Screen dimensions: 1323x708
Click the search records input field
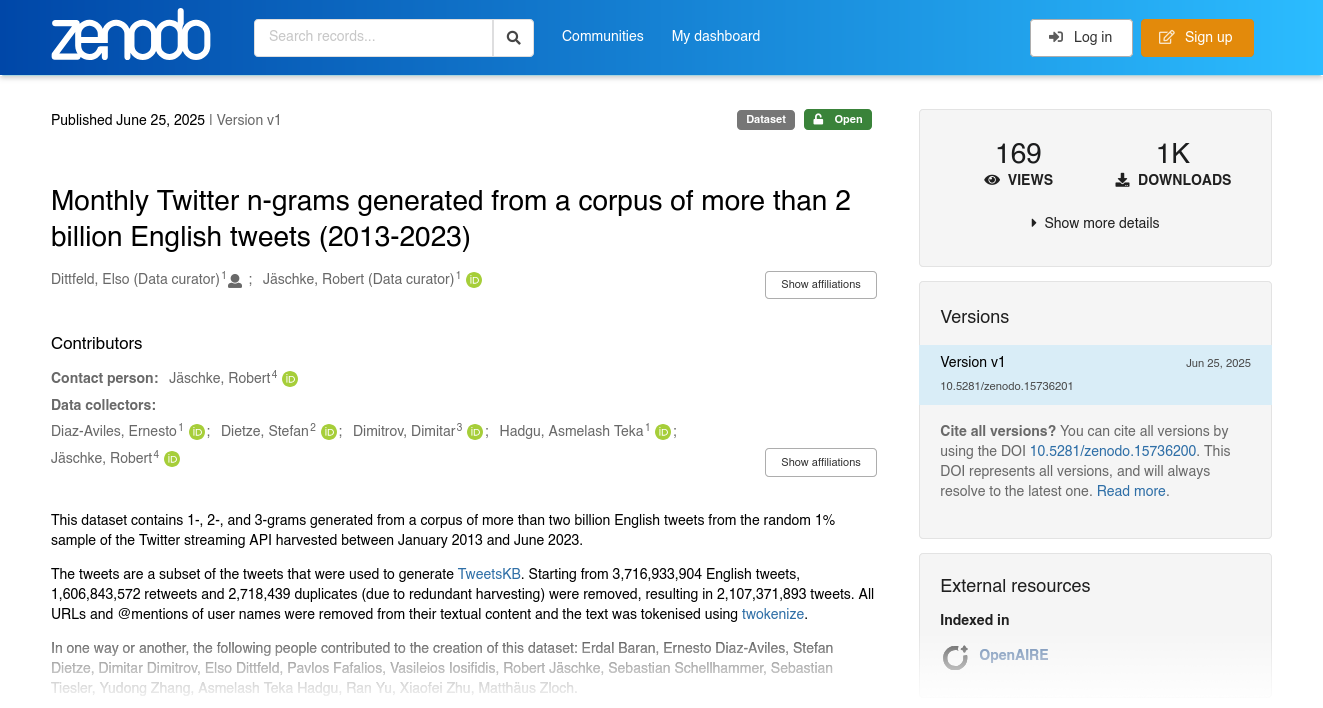(373, 37)
